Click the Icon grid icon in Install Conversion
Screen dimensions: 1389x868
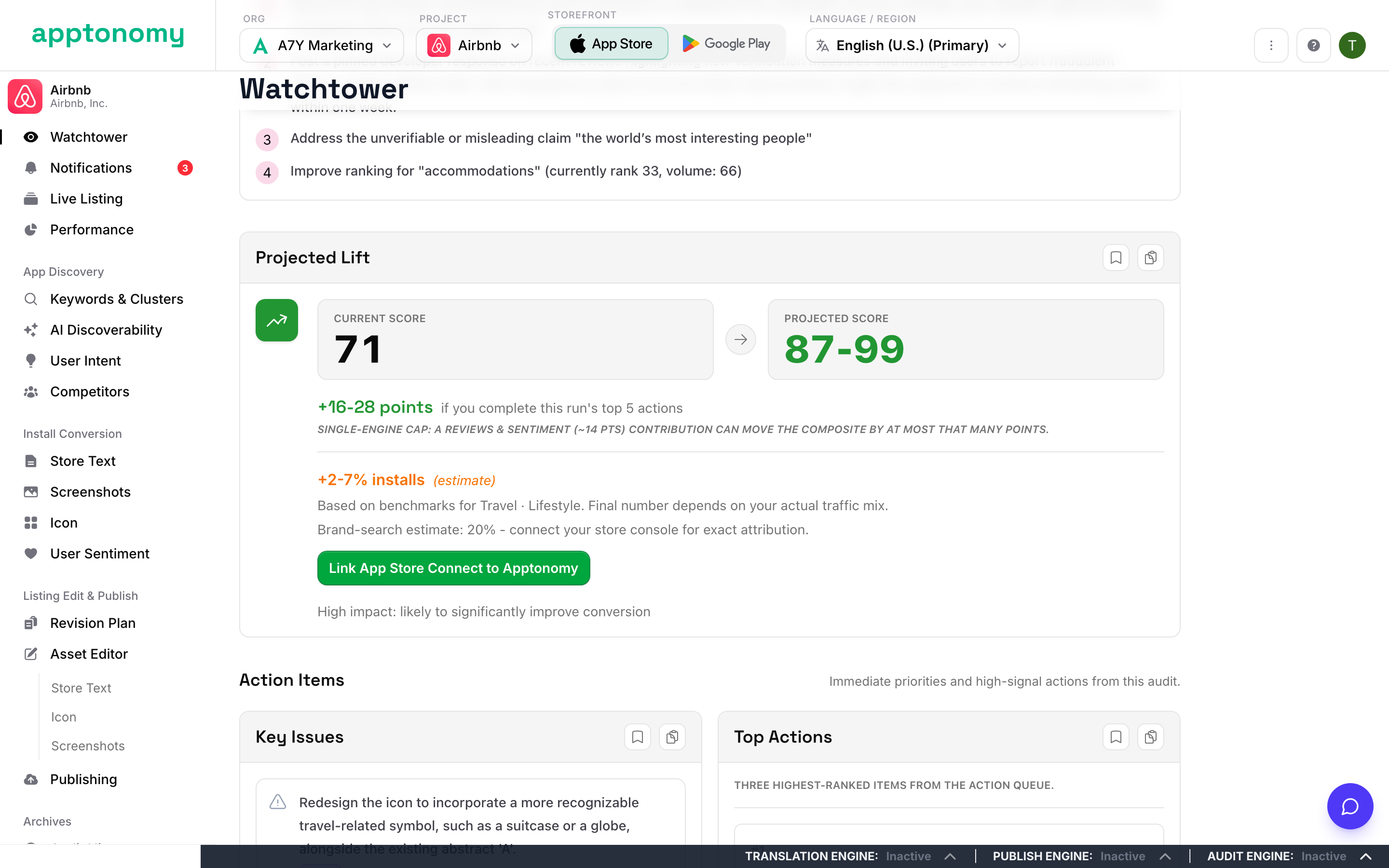click(x=31, y=523)
